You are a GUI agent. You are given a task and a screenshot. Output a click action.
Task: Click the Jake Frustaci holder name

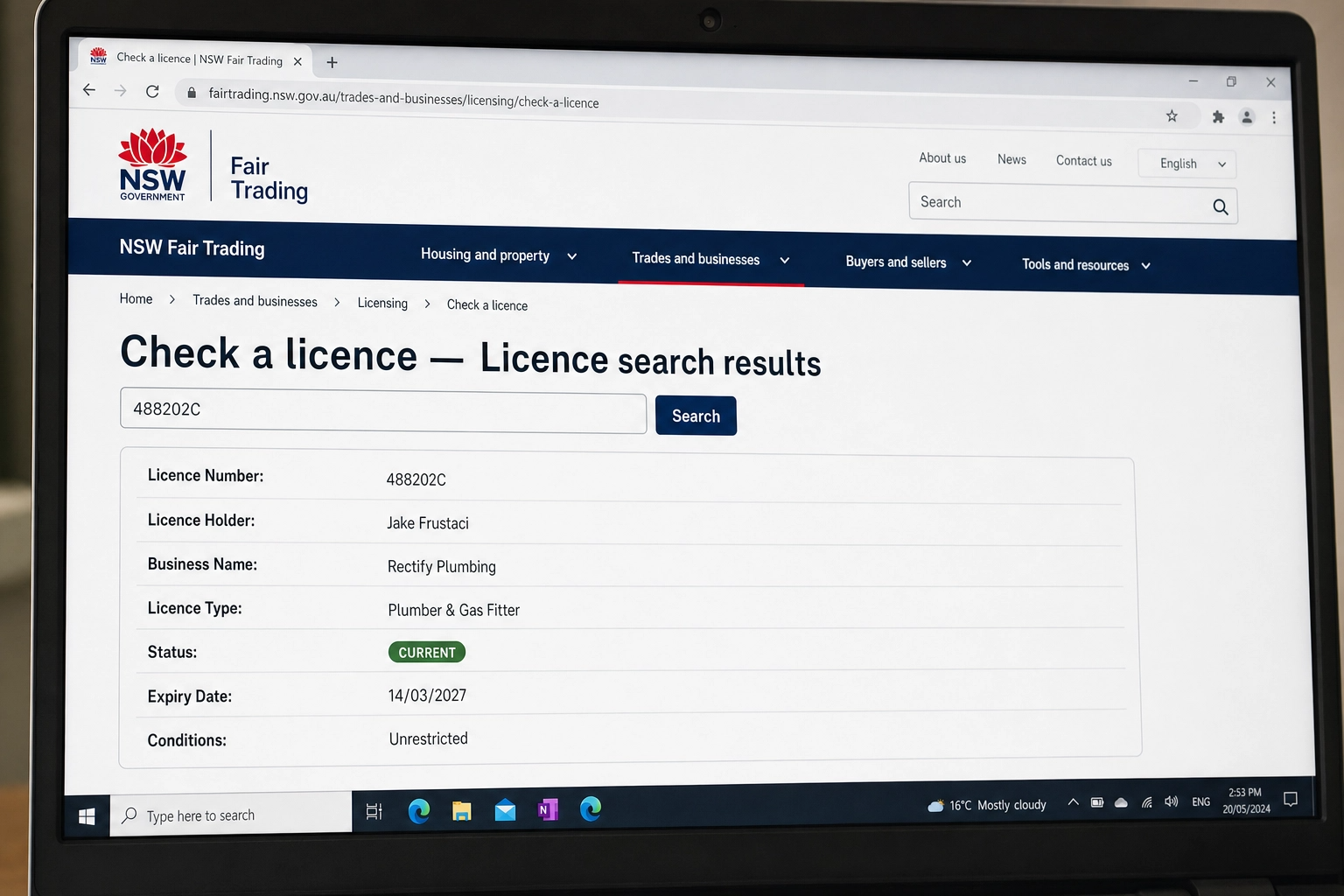tap(428, 523)
